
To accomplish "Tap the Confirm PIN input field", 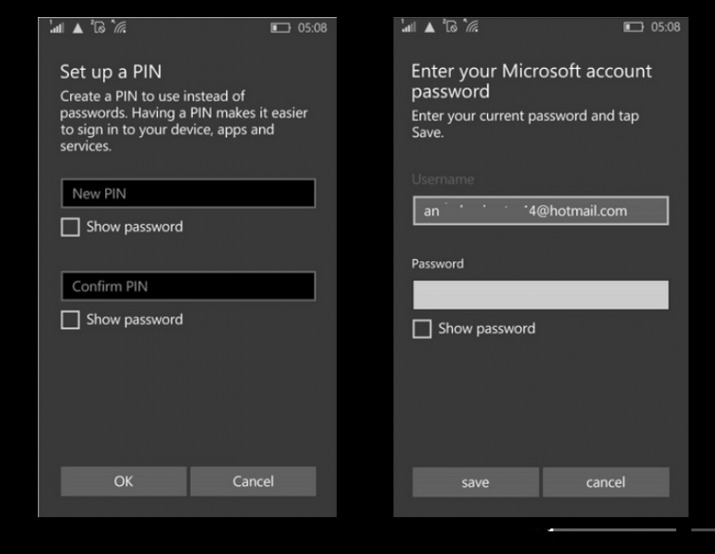I will tap(188, 286).
